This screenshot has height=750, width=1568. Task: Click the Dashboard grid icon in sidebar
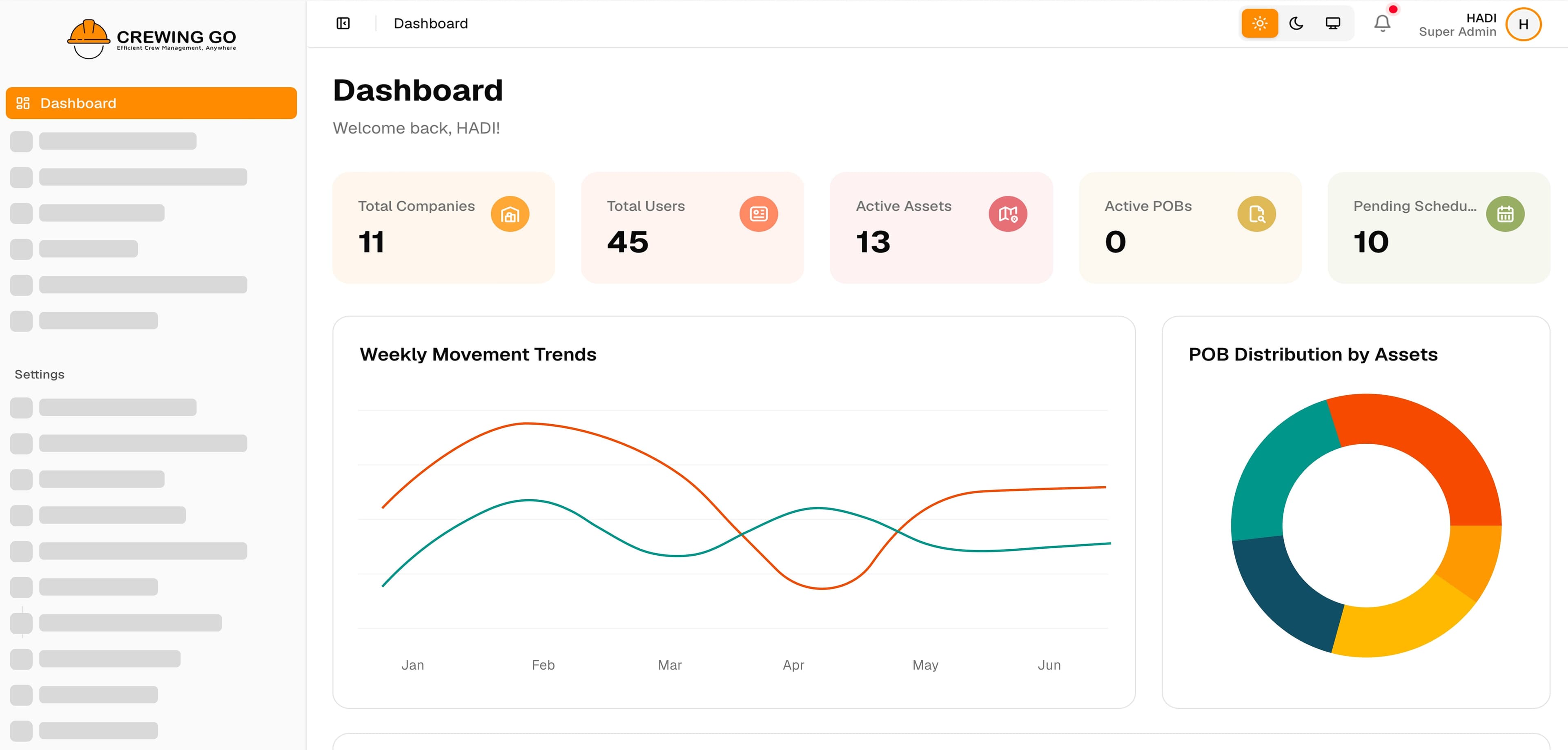pyautogui.click(x=24, y=103)
